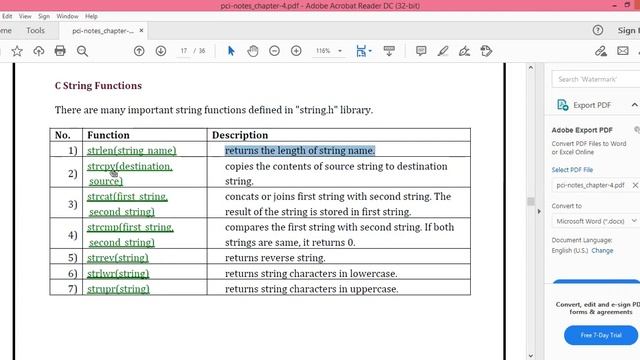Open the Window menu

point(67,16)
